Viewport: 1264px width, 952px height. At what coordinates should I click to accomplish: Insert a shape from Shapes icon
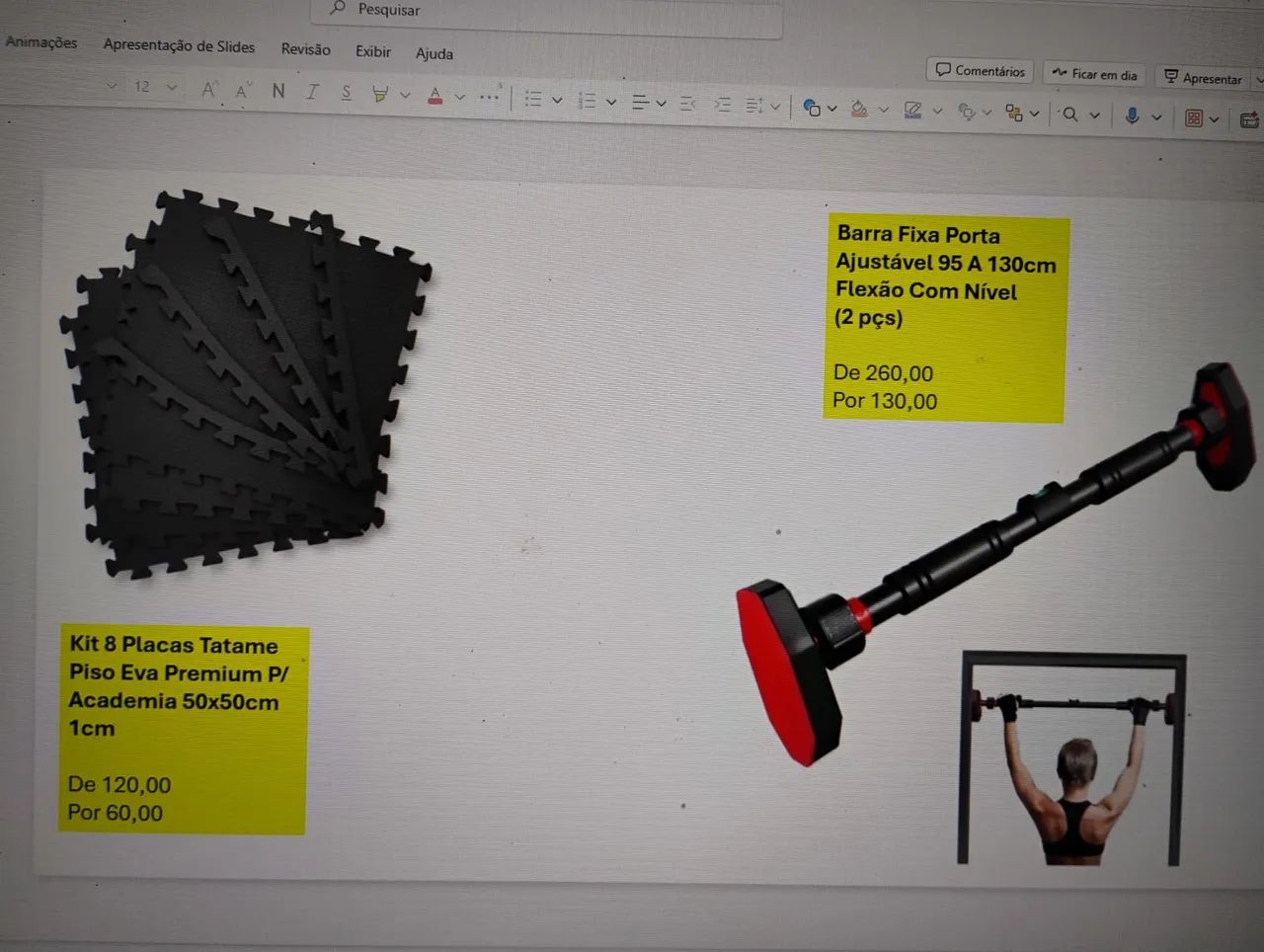click(x=812, y=108)
